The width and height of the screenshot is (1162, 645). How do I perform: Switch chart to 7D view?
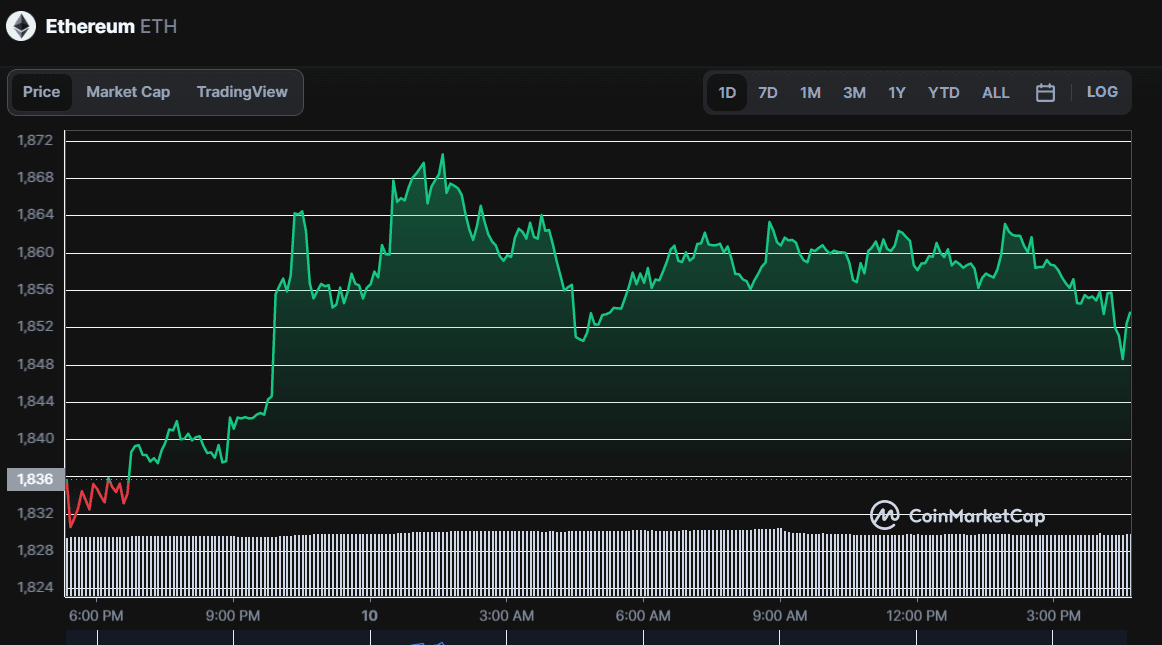coord(767,91)
